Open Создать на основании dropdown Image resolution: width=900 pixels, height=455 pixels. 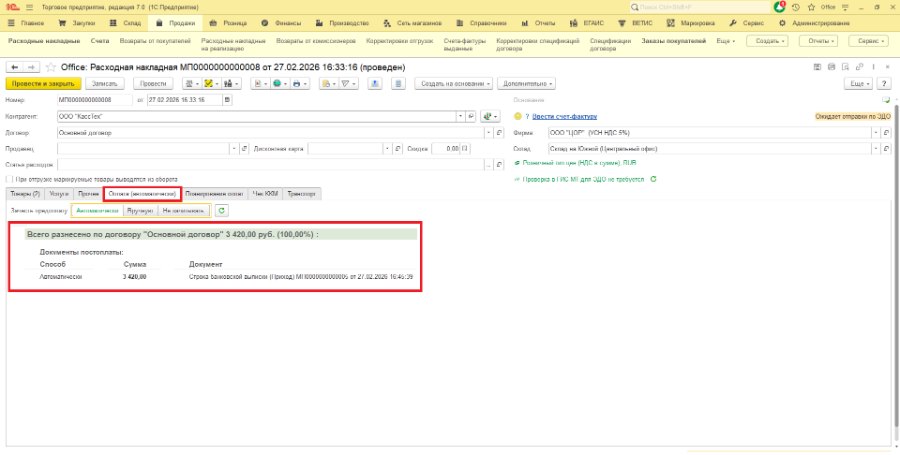[x=455, y=84]
